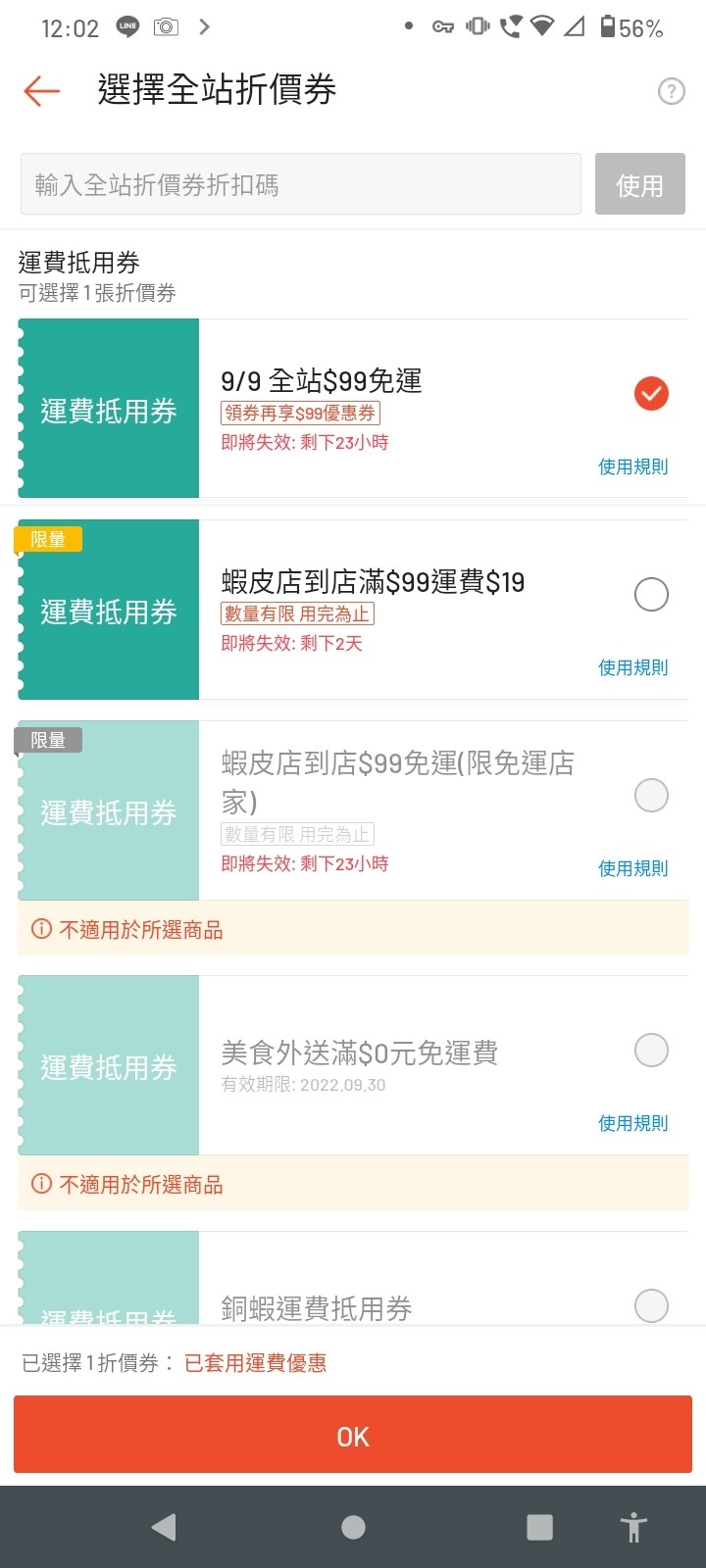
Task: Open the help question mark icon
Action: pyautogui.click(x=671, y=91)
